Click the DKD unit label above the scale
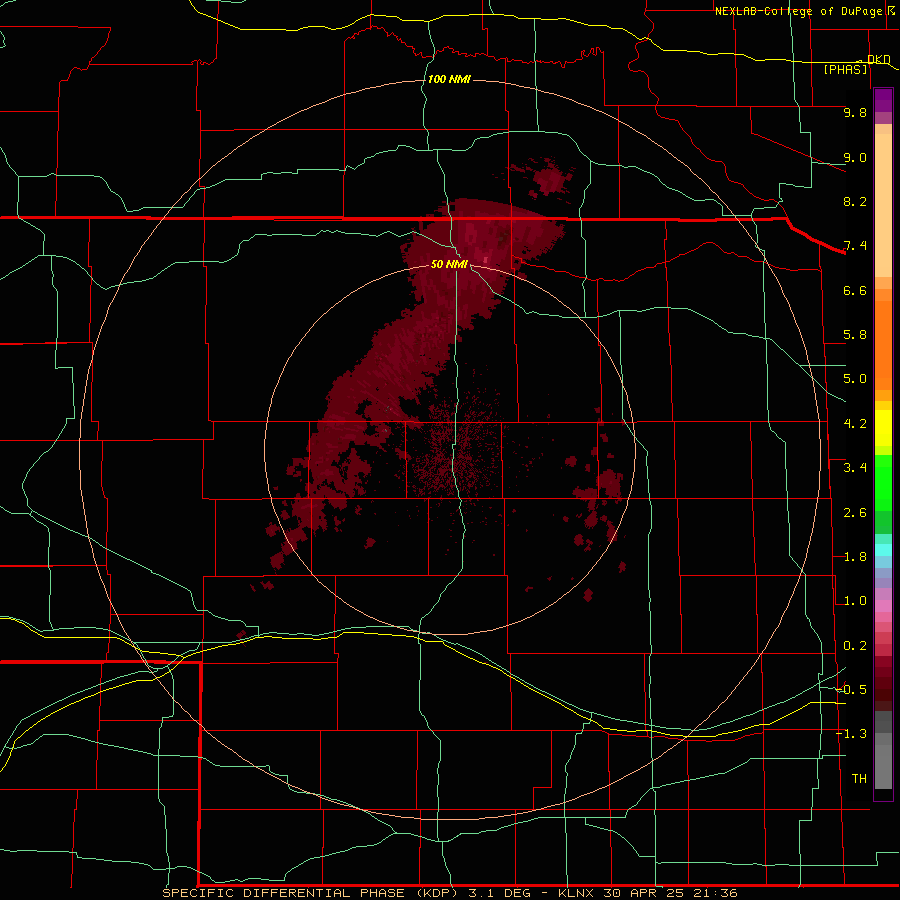Viewport: 900px width, 900px height. pos(879,59)
